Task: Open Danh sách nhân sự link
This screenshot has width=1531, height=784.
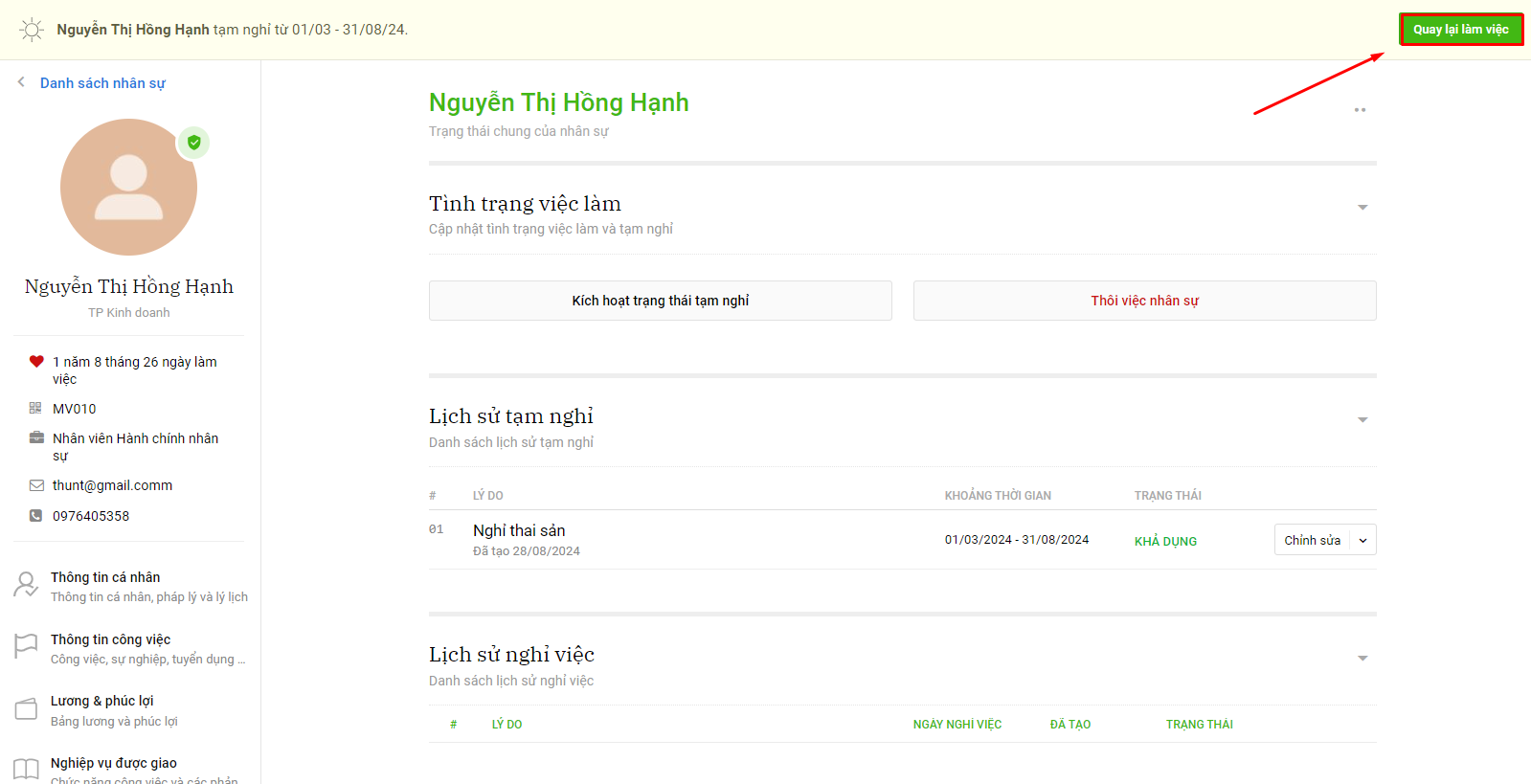Action: [x=102, y=83]
